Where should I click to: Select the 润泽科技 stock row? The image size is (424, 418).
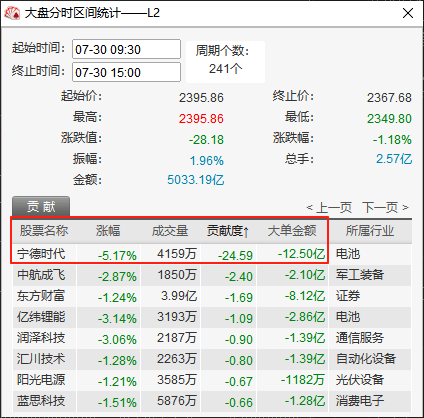coord(212,338)
